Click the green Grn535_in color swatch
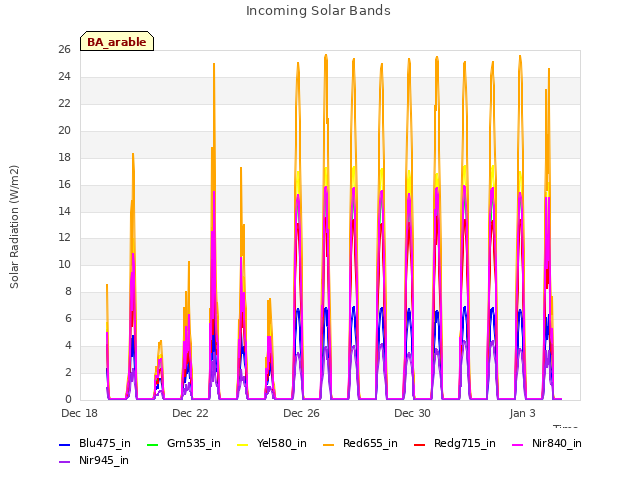This screenshot has width=640, height=480. pyautogui.click(x=152, y=444)
